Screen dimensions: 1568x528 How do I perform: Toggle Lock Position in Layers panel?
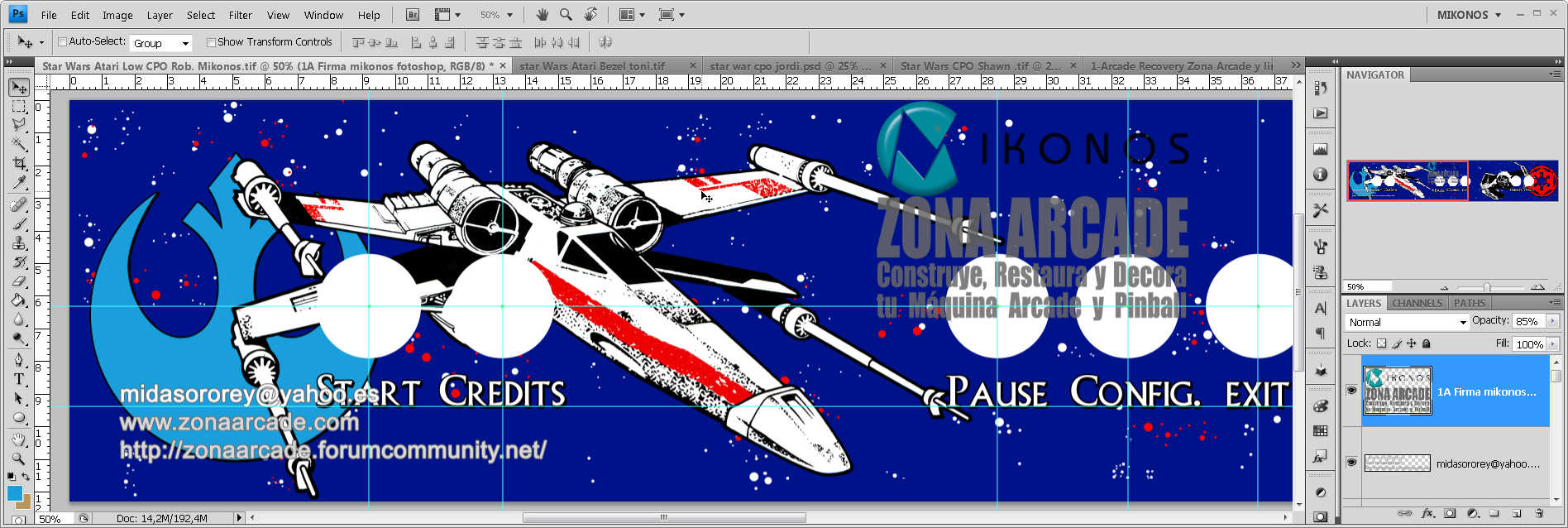point(1412,343)
